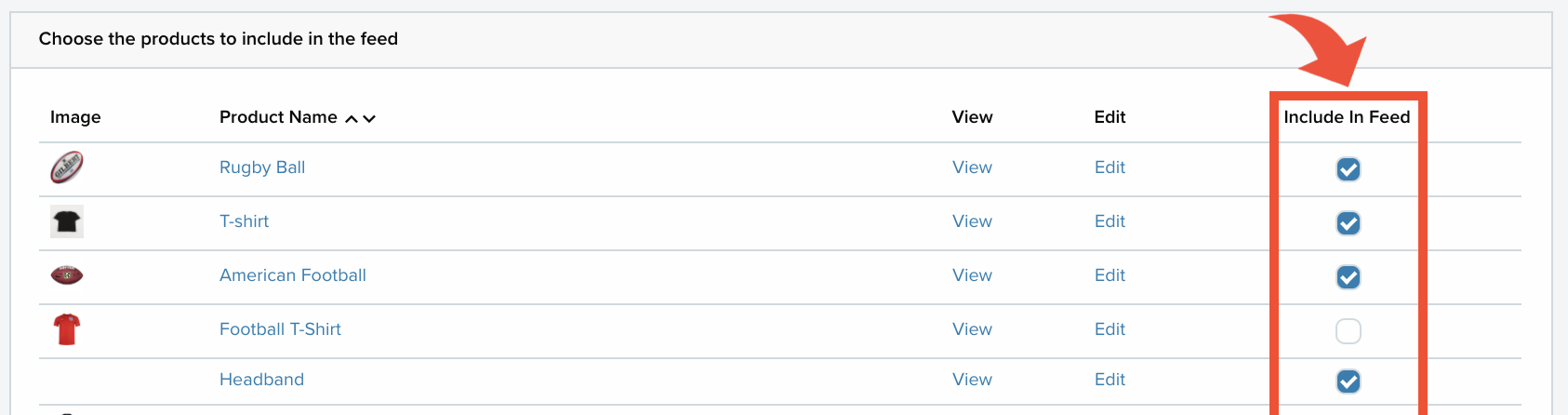Edit the American Football product
This screenshot has height=415, width=1568.
1110,275
